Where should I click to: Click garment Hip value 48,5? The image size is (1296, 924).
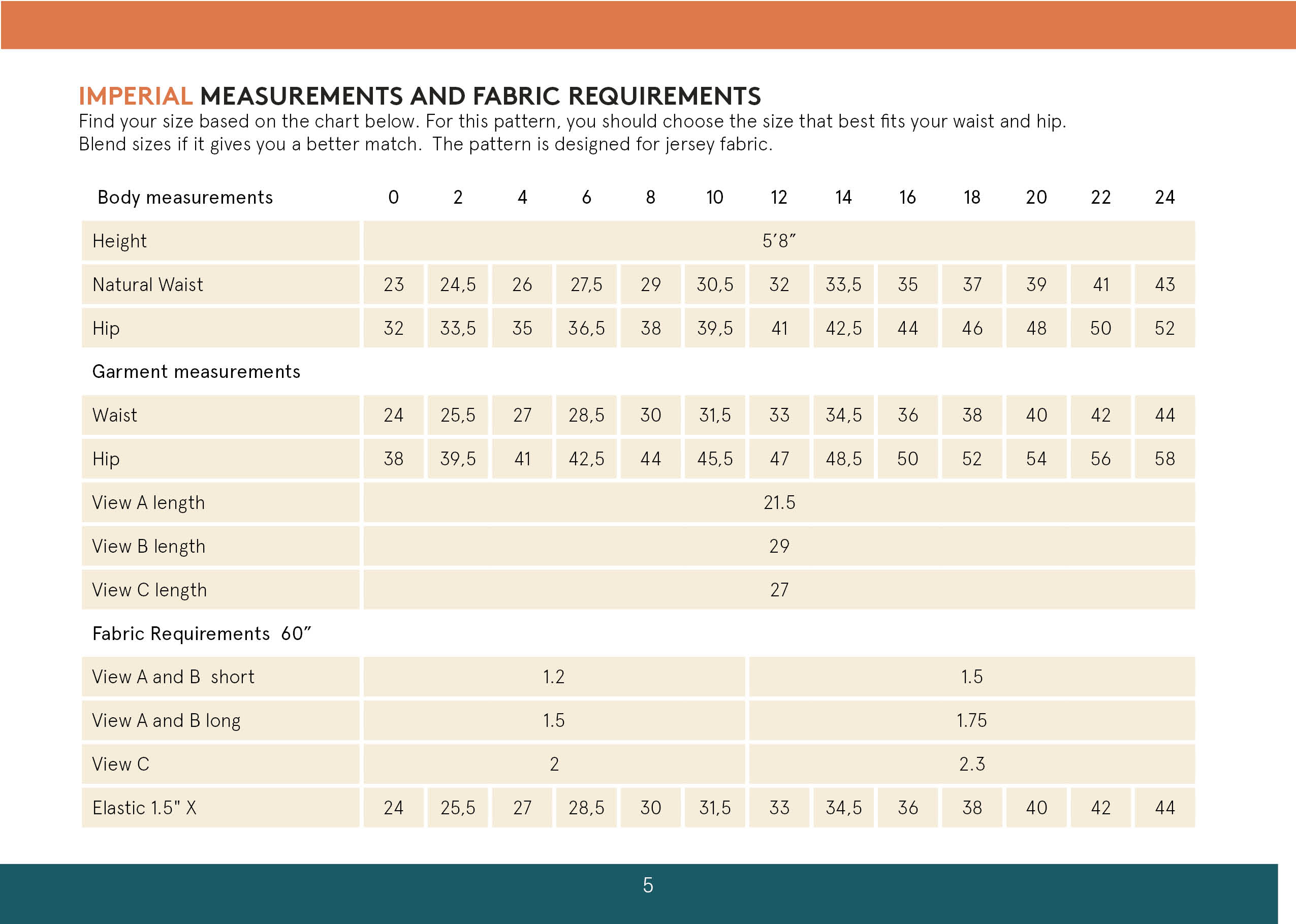(x=843, y=459)
